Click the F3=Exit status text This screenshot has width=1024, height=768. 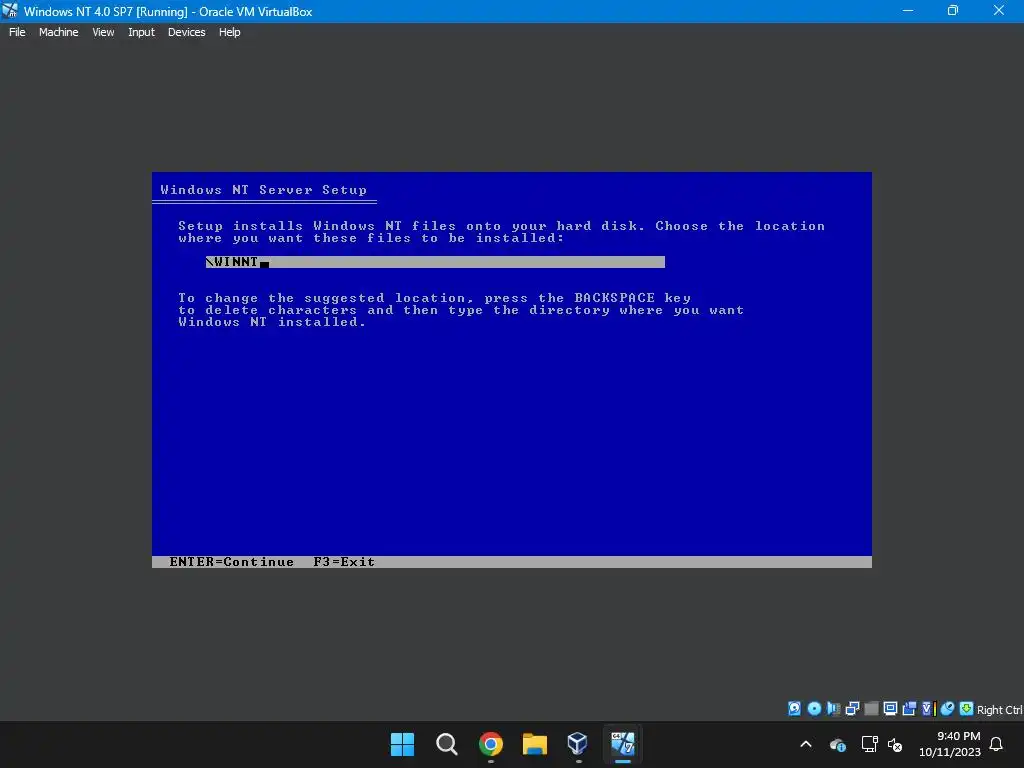tap(344, 562)
